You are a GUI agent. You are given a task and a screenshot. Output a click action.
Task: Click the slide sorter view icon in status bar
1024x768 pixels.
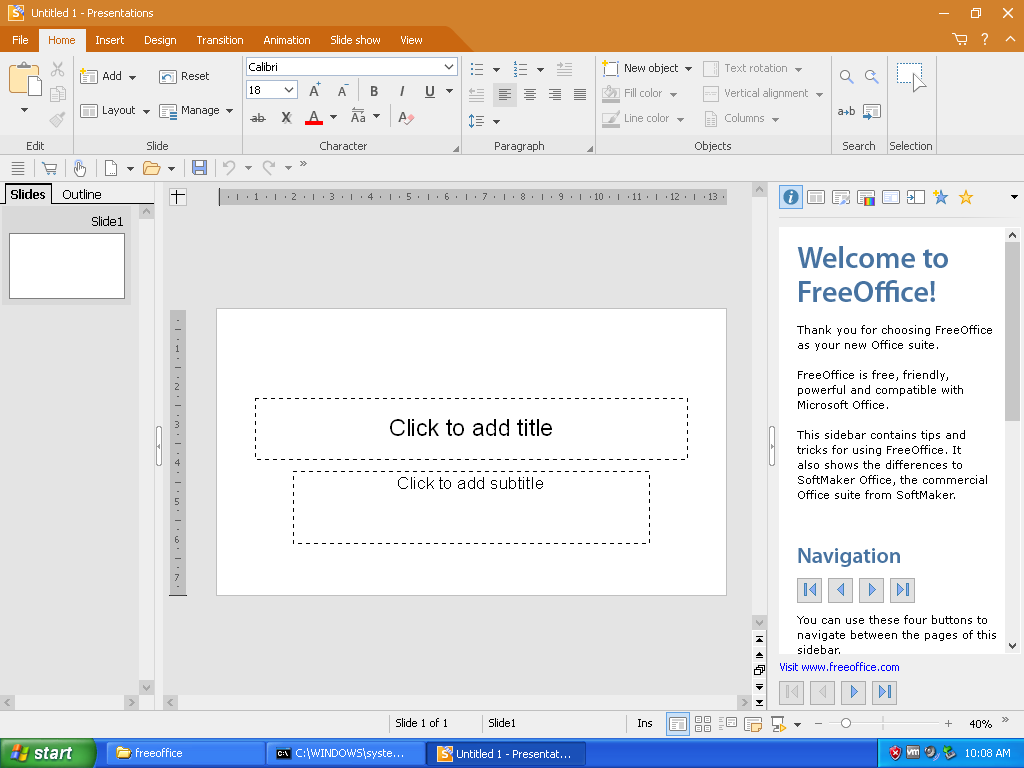[x=703, y=724]
